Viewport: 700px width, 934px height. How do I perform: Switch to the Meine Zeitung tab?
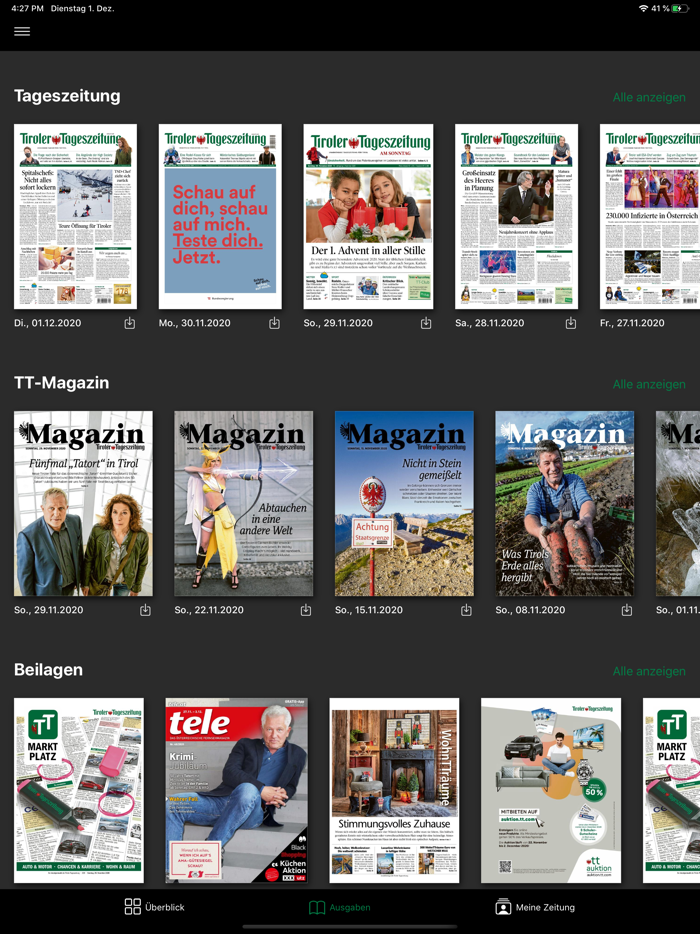click(x=535, y=907)
